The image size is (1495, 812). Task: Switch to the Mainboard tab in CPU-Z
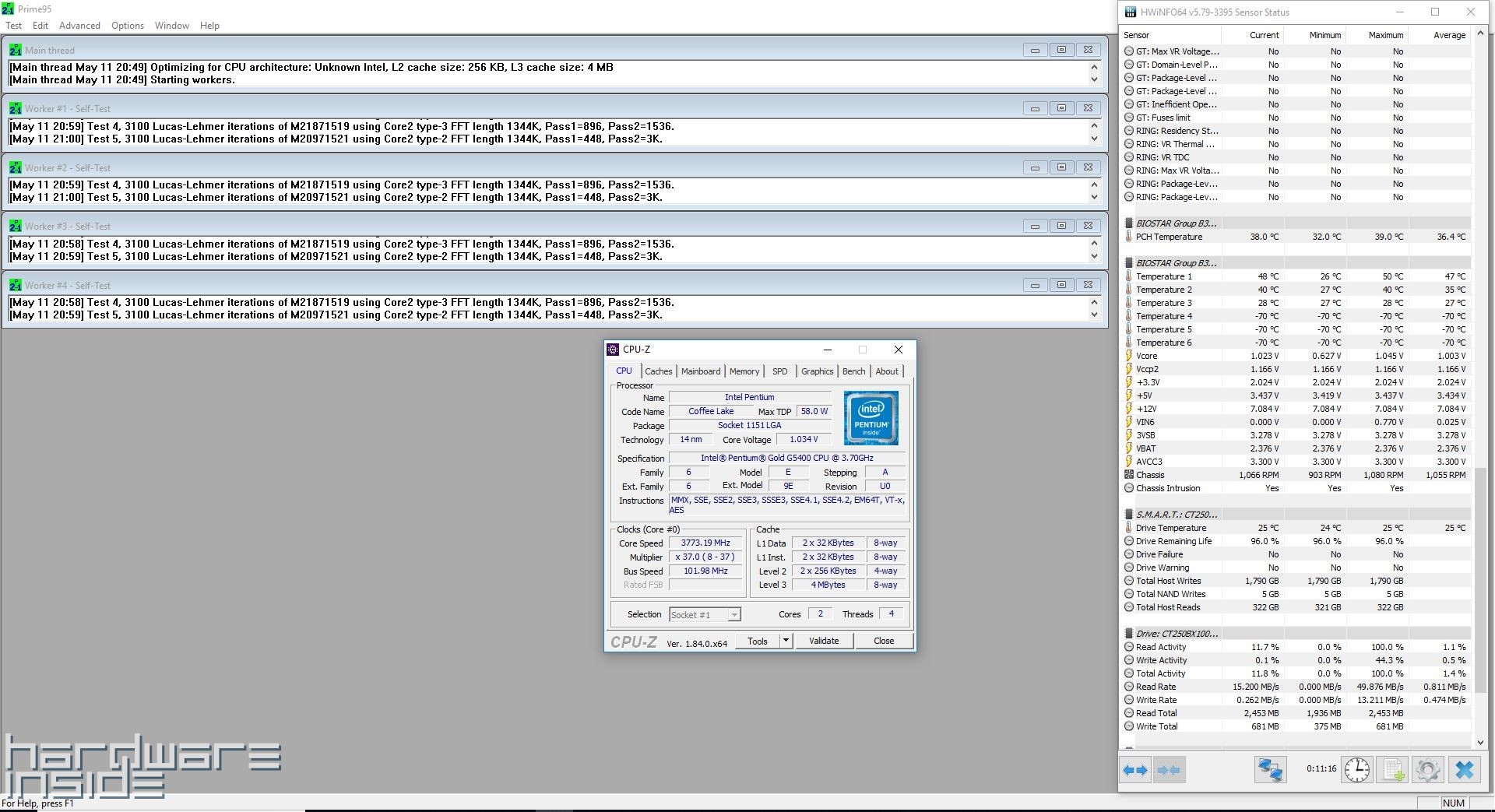pos(701,371)
